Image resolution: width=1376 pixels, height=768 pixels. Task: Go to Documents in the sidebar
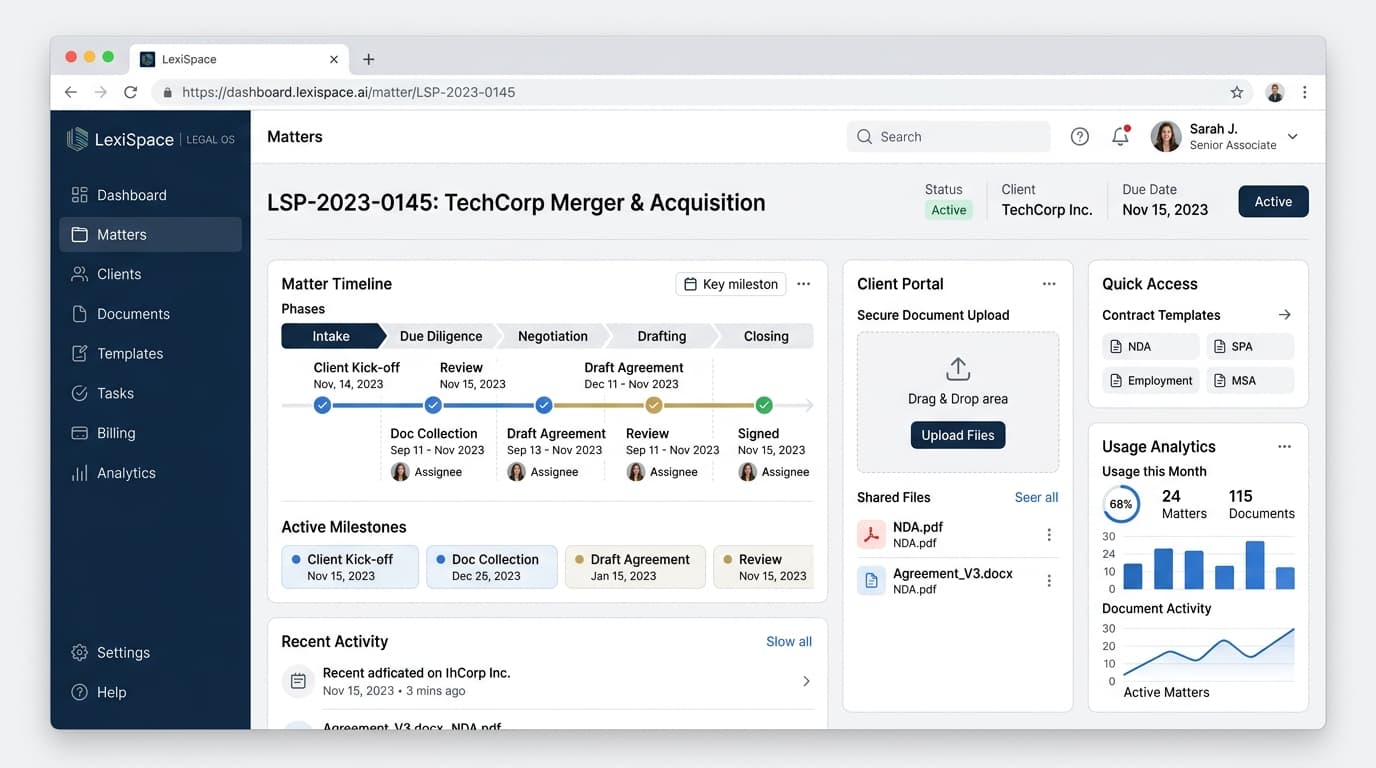coord(150,314)
